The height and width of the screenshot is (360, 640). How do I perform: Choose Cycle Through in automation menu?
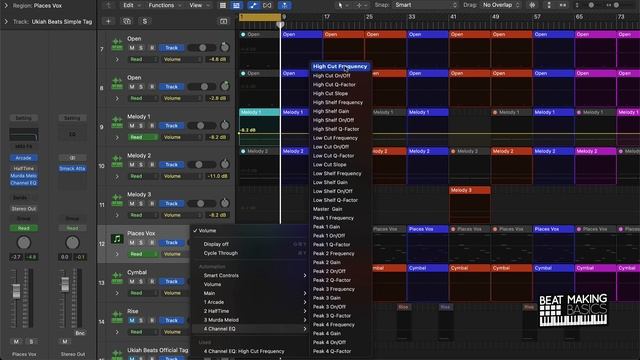click(x=220, y=253)
